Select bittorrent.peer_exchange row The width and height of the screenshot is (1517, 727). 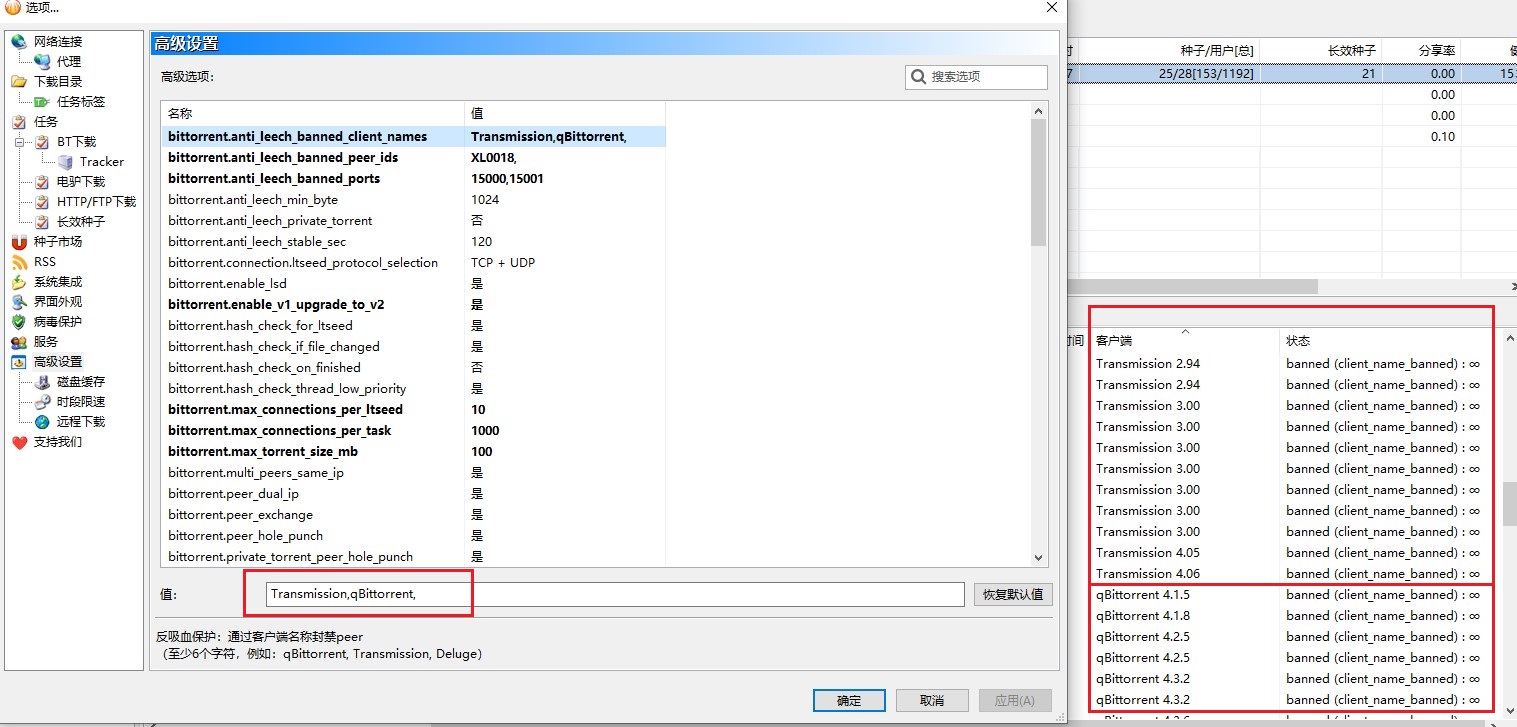pyautogui.click(x=413, y=514)
